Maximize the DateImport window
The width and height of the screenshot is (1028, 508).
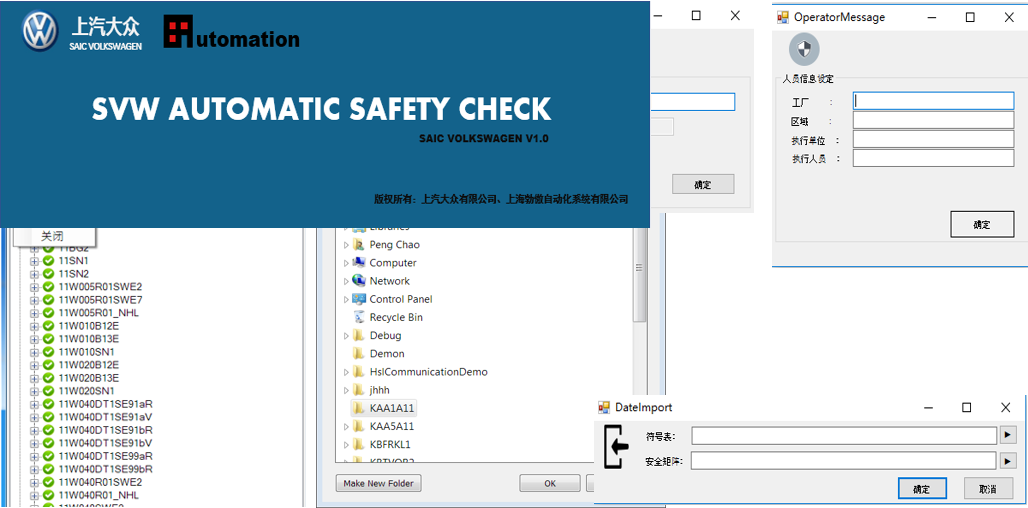pos(966,407)
